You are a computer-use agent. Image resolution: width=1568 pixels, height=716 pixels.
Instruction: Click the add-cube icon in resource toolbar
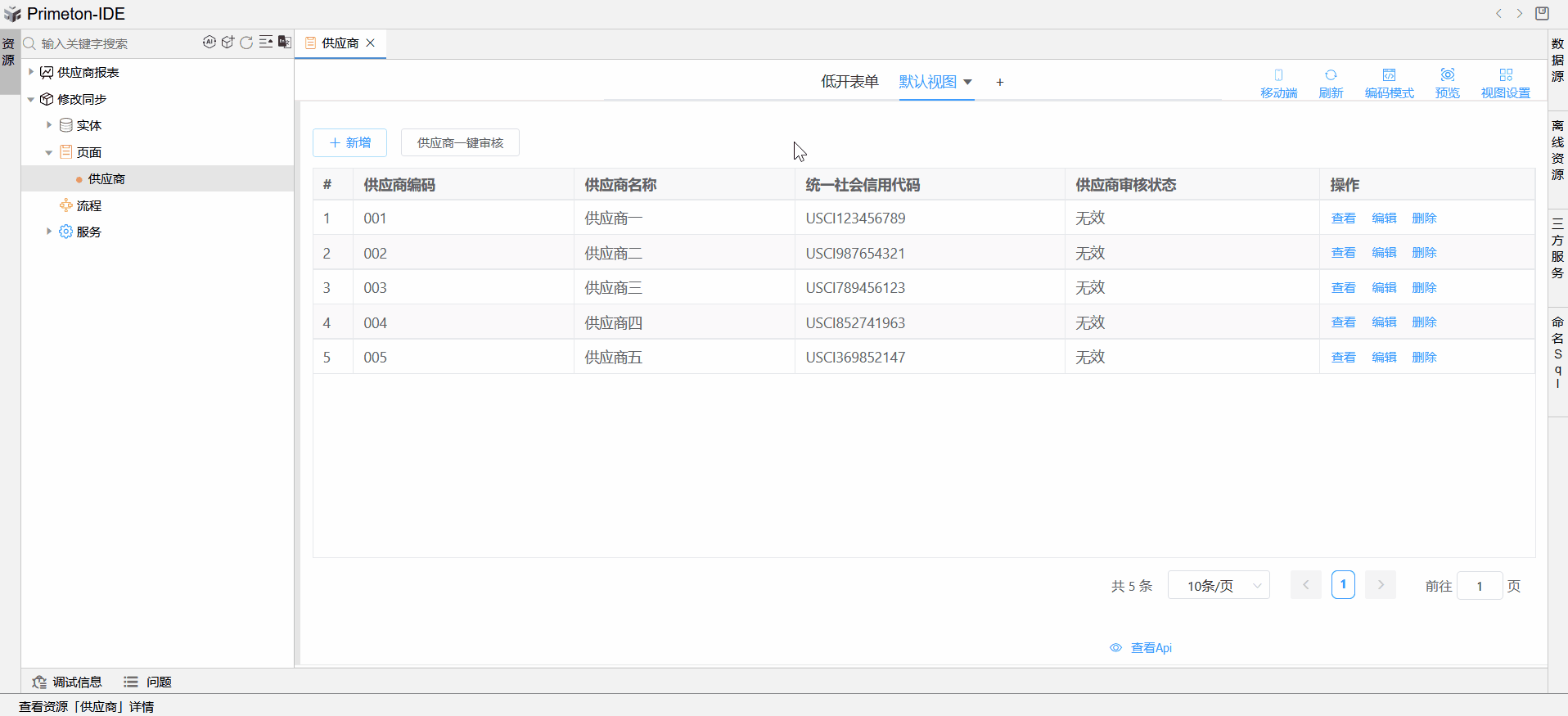228,43
